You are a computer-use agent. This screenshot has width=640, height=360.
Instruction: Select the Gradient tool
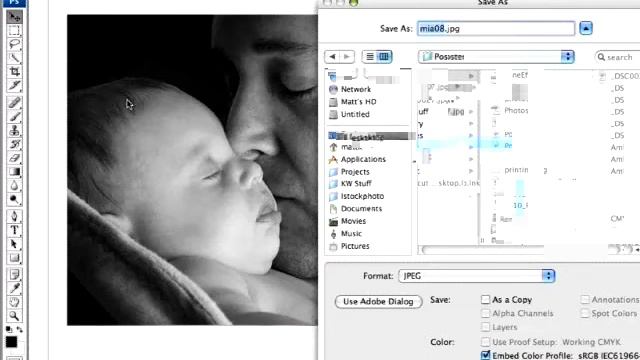coord(14,172)
